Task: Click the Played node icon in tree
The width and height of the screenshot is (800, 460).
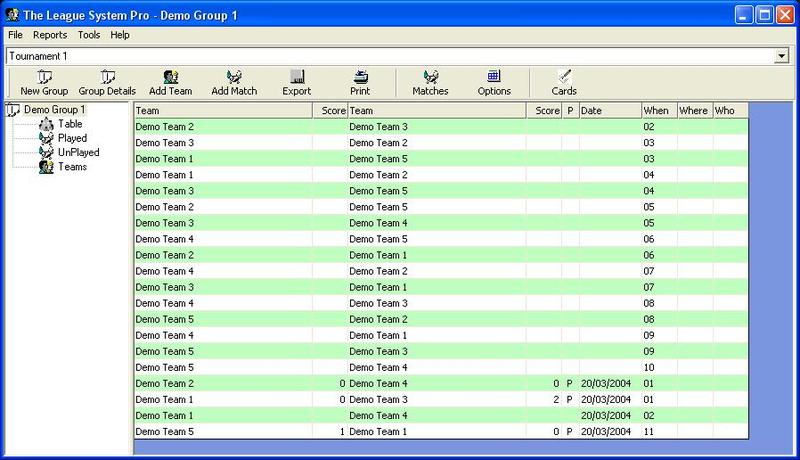Action: point(46,138)
